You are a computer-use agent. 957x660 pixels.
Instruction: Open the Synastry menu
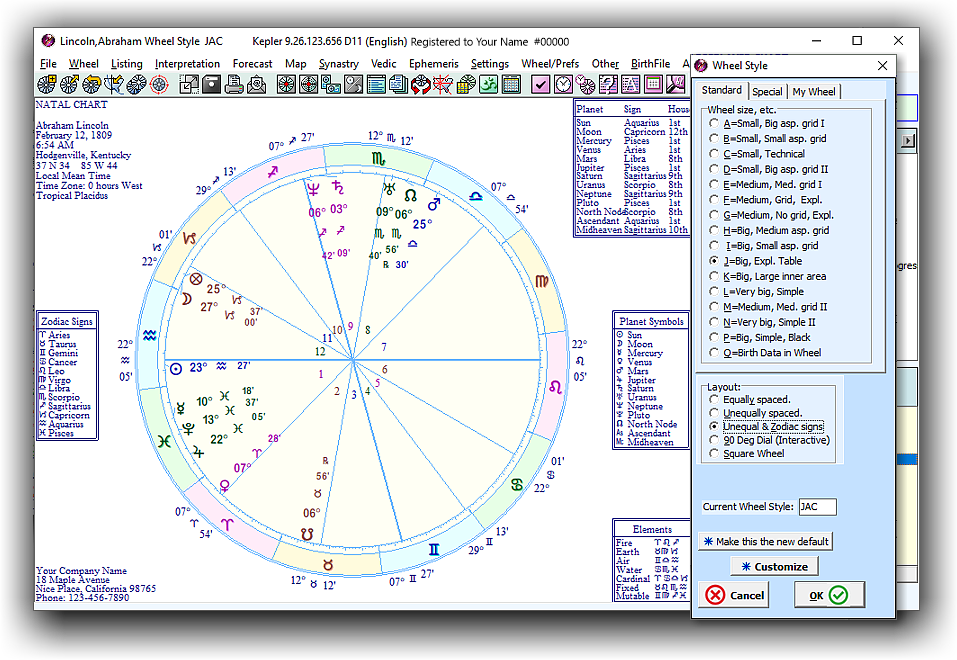coord(338,64)
